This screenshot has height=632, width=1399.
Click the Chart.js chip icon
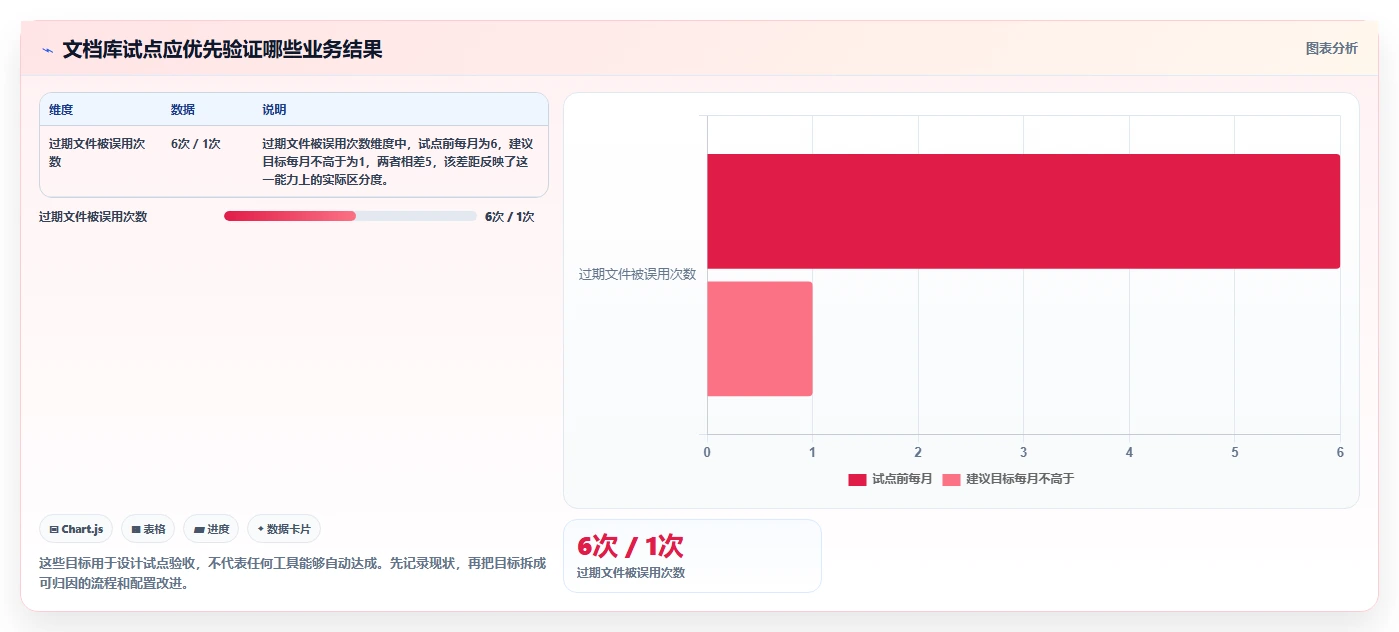54,529
